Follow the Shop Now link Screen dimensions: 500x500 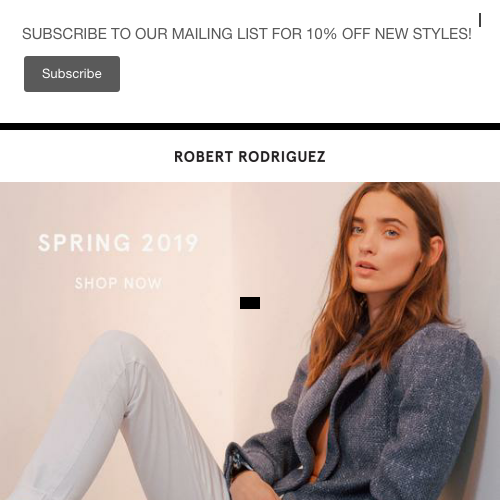(x=118, y=283)
